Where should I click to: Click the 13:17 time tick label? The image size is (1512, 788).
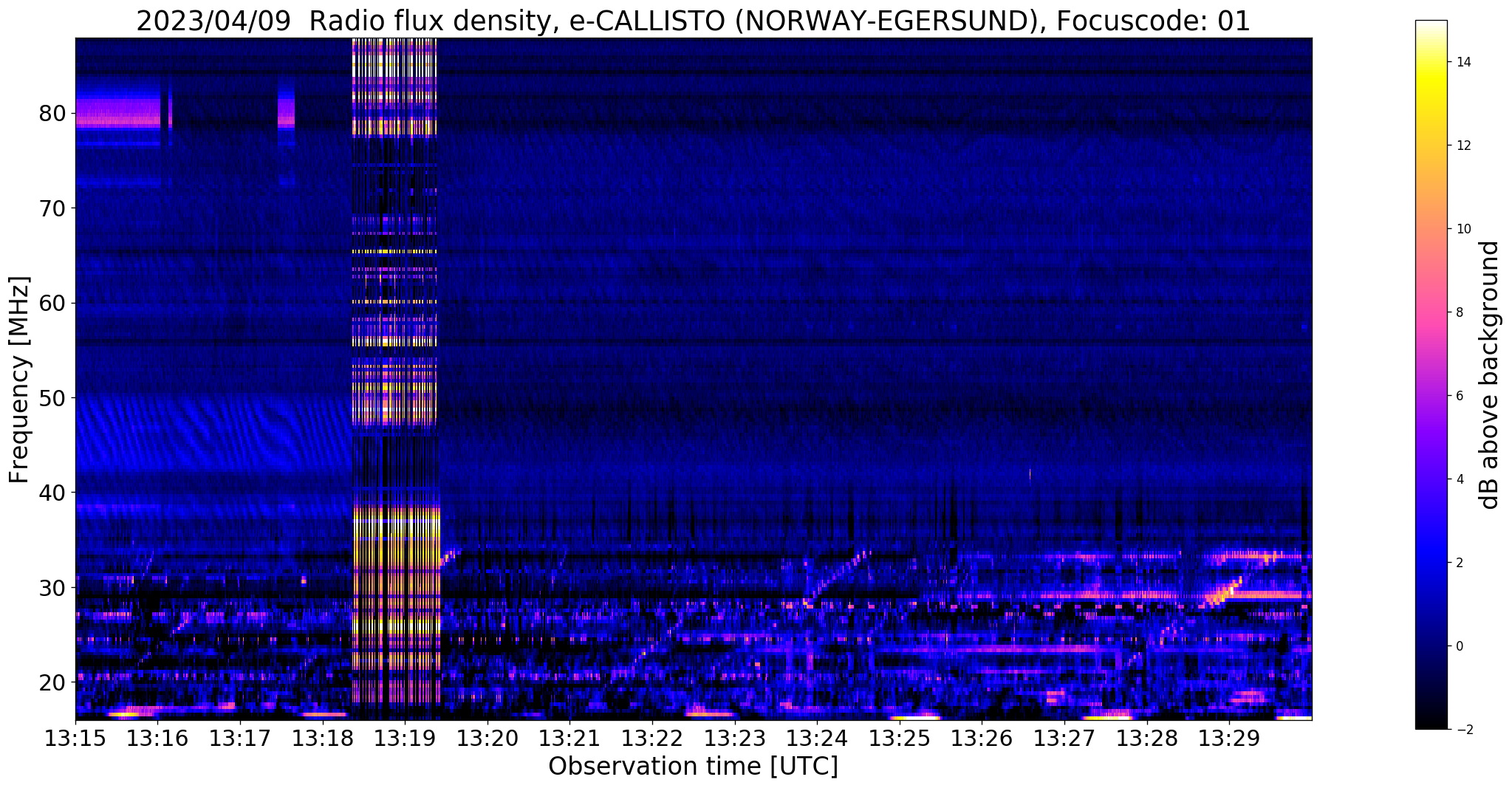(240, 738)
